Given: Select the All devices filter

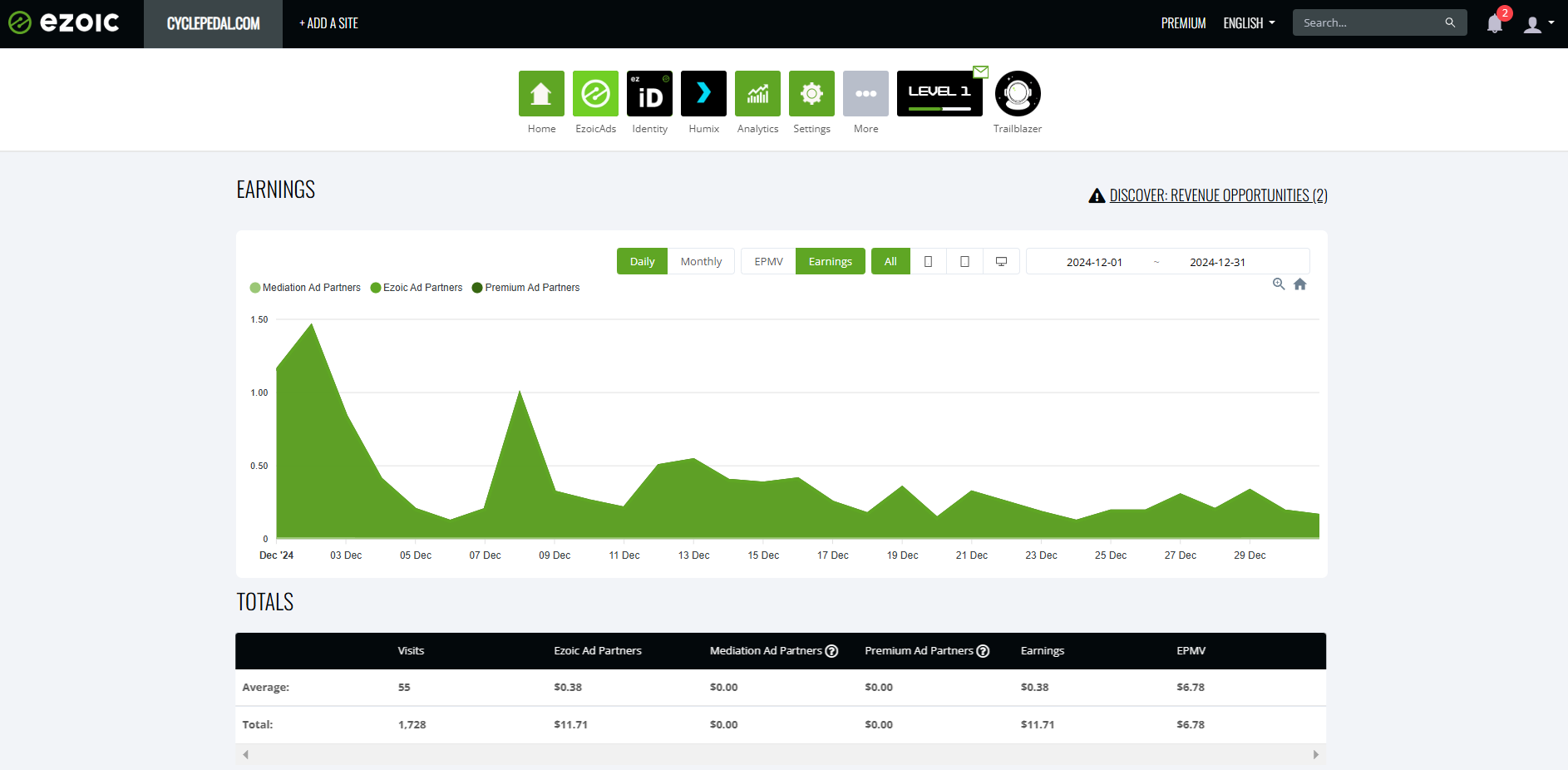Looking at the screenshot, I should tap(890, 261).
